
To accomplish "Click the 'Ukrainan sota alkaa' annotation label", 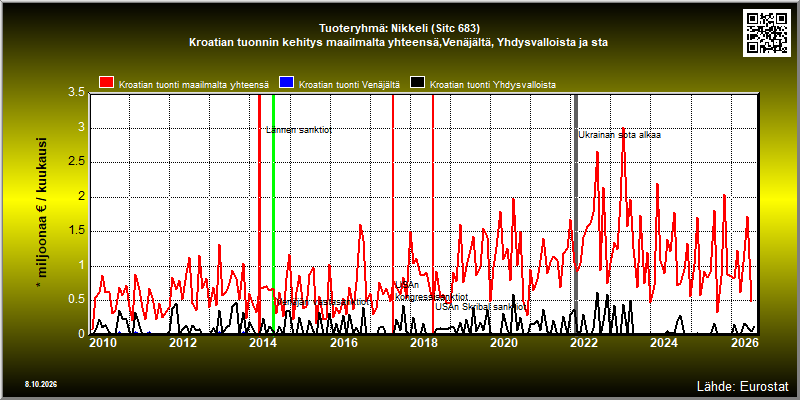I will (620, 135).
